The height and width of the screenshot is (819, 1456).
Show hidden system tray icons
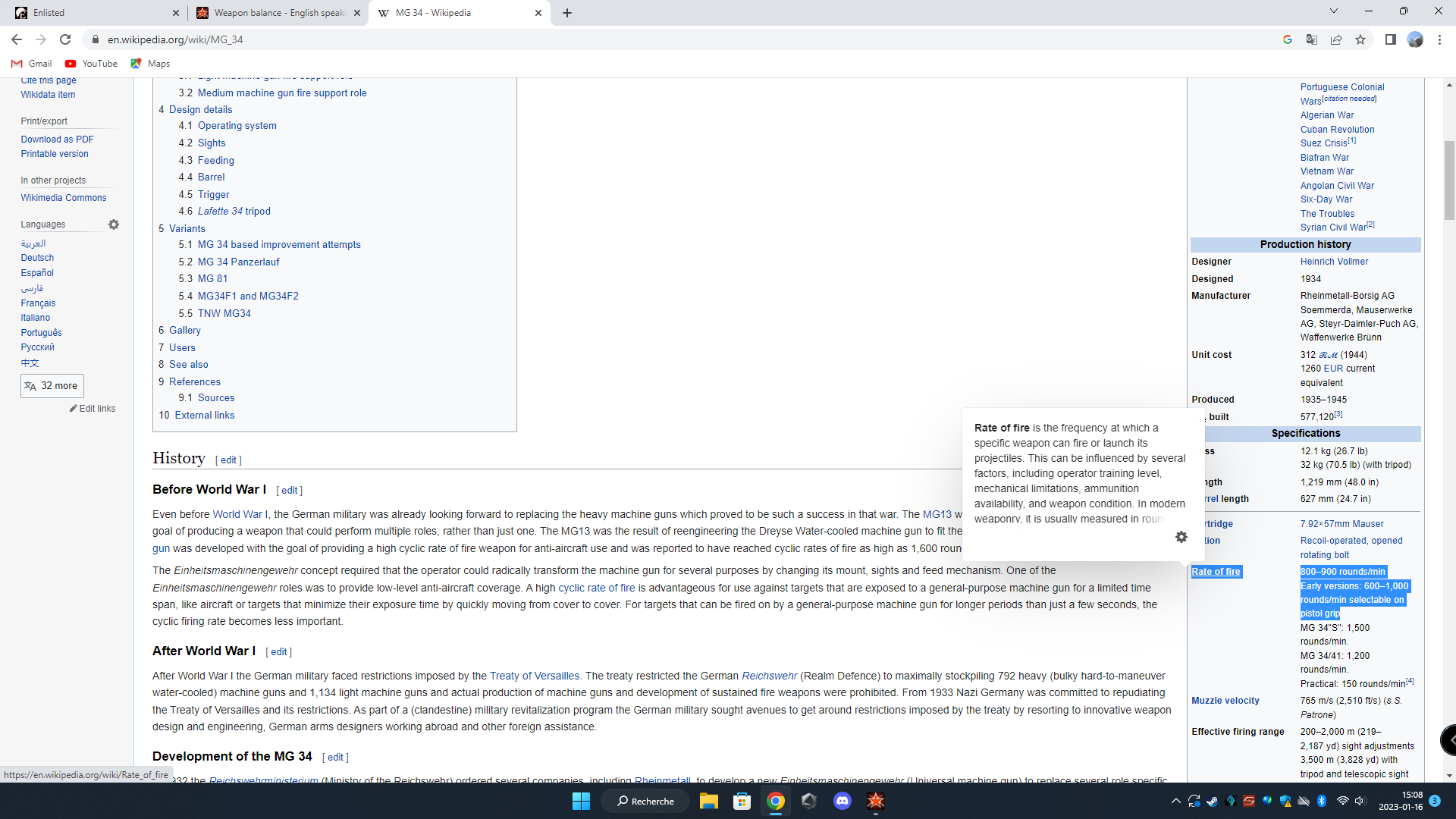pyautogui.click(x=1175, y=801)
